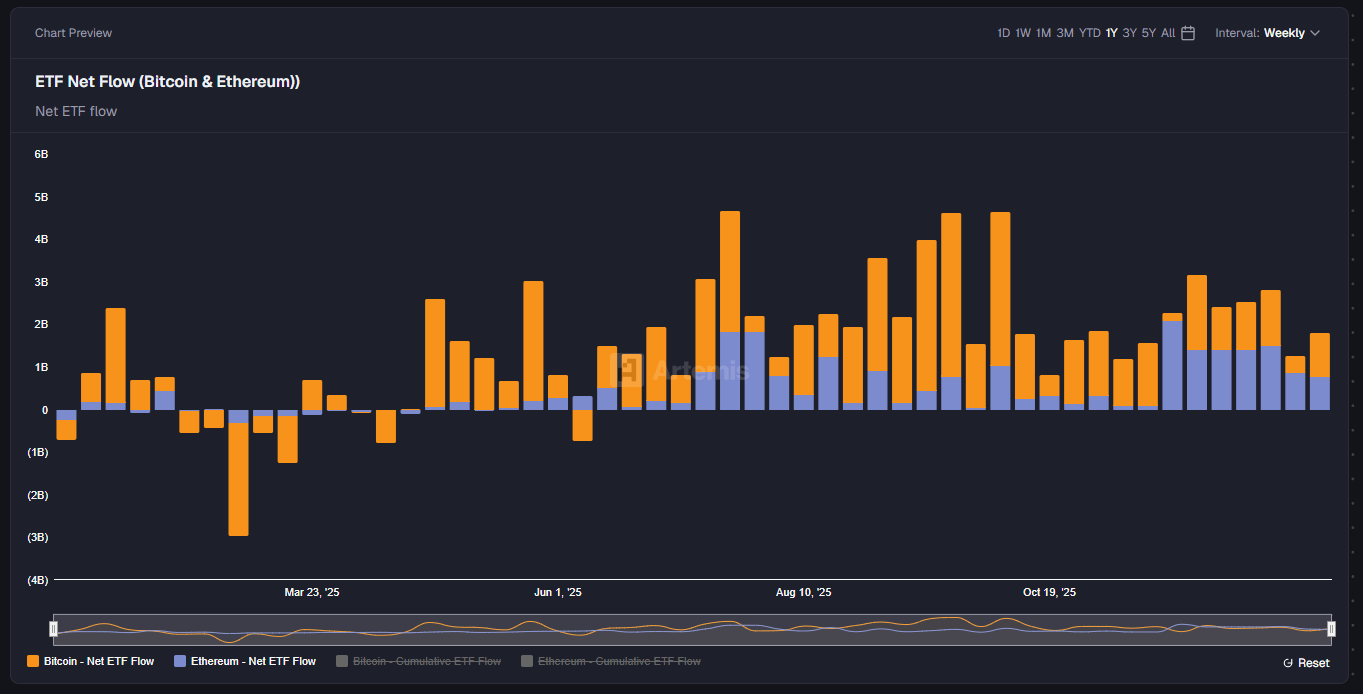Toggle visibility of Bitcoin - Net ETF Flow

click(x=99, y=661)
